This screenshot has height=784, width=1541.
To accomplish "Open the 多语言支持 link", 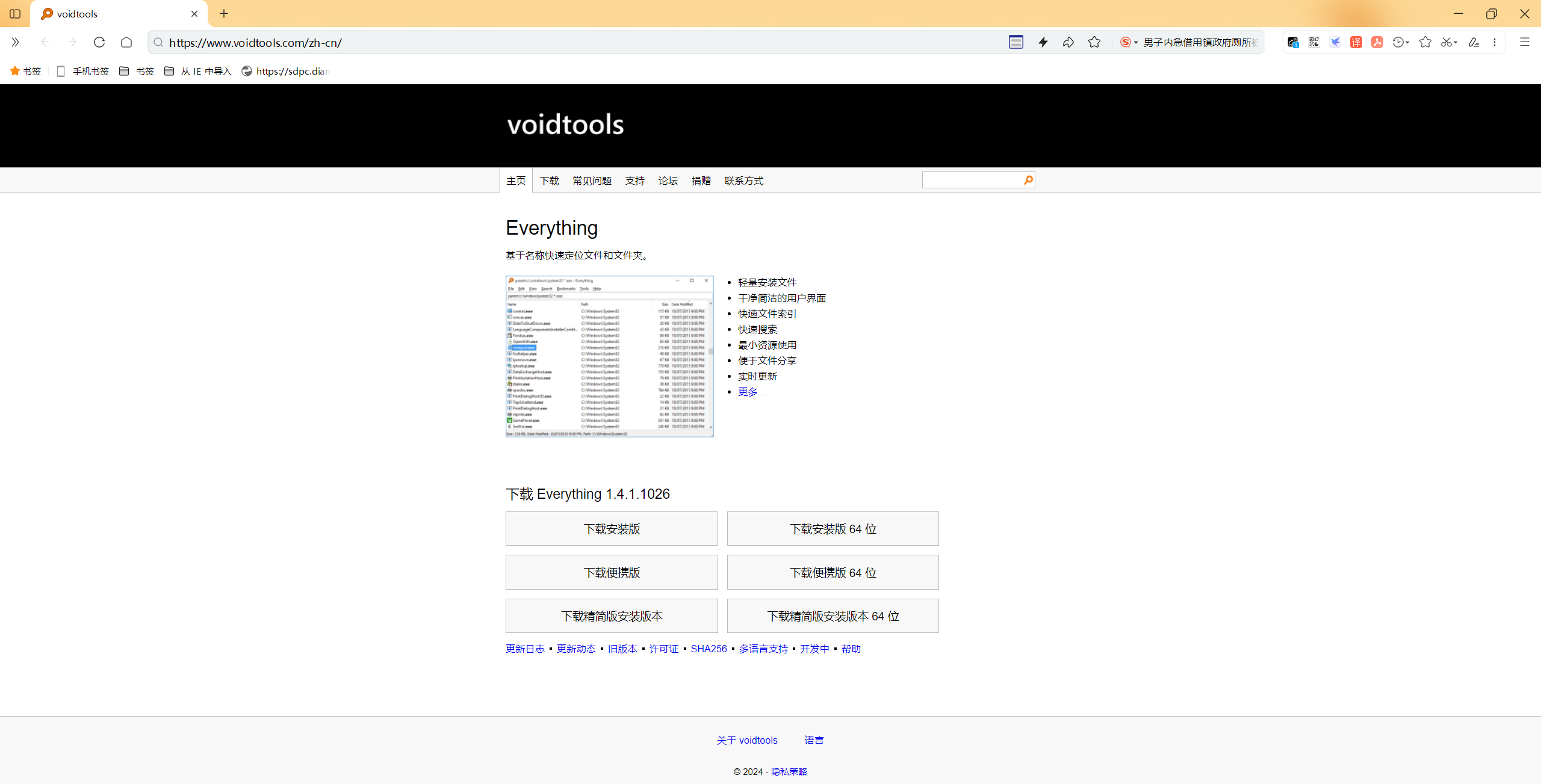I will (x=763, y=649).
